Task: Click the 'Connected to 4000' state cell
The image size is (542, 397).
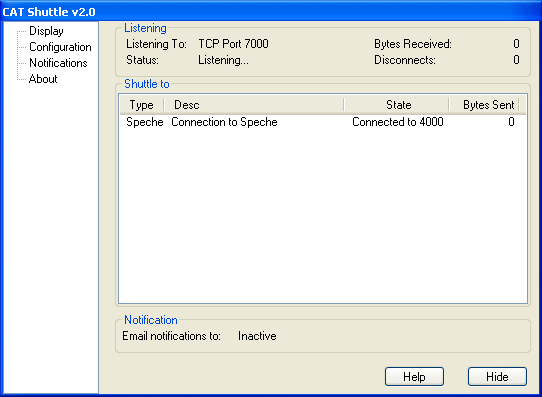Action: (x=398, y=122)
